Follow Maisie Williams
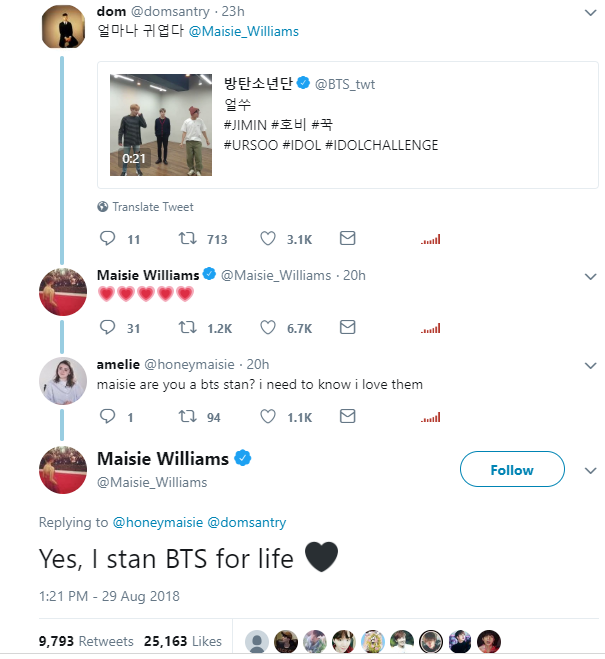 (x=512, y=470)
